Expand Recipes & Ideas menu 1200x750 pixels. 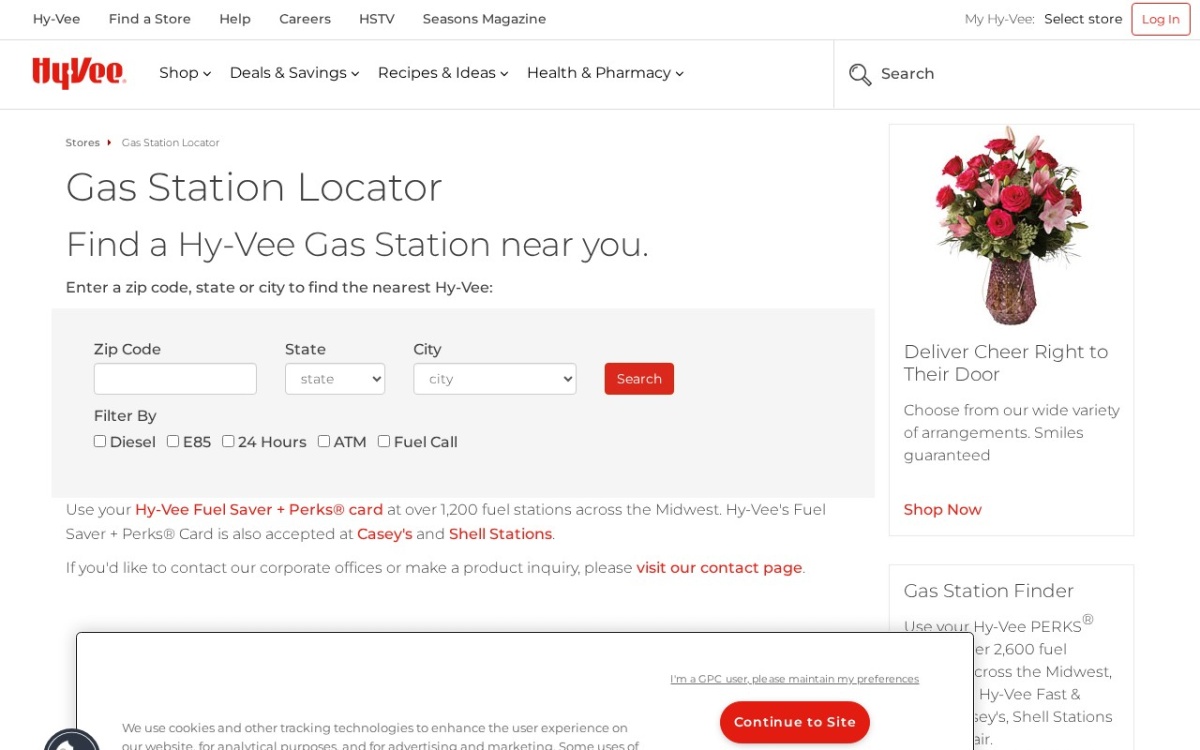pyautogui.click(x=443, y=73)
